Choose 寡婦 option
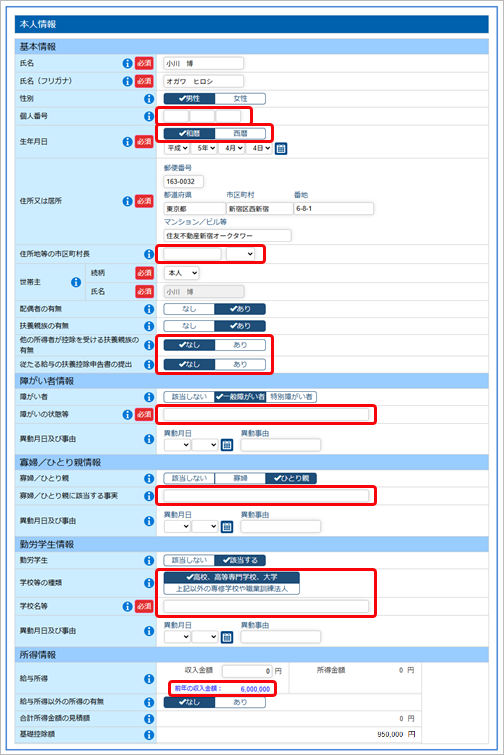Viewport: 504px width, 755px height. click(x=240, y=478)
